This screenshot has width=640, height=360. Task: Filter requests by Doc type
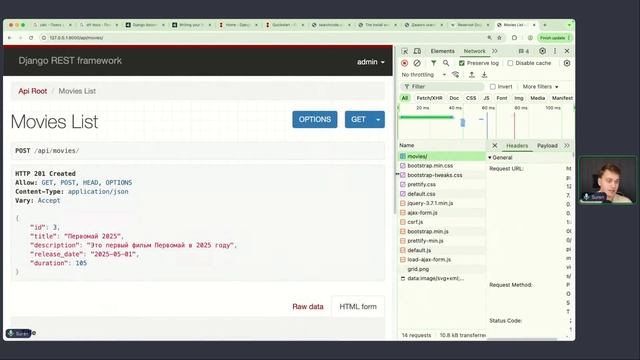click(454, 98)
